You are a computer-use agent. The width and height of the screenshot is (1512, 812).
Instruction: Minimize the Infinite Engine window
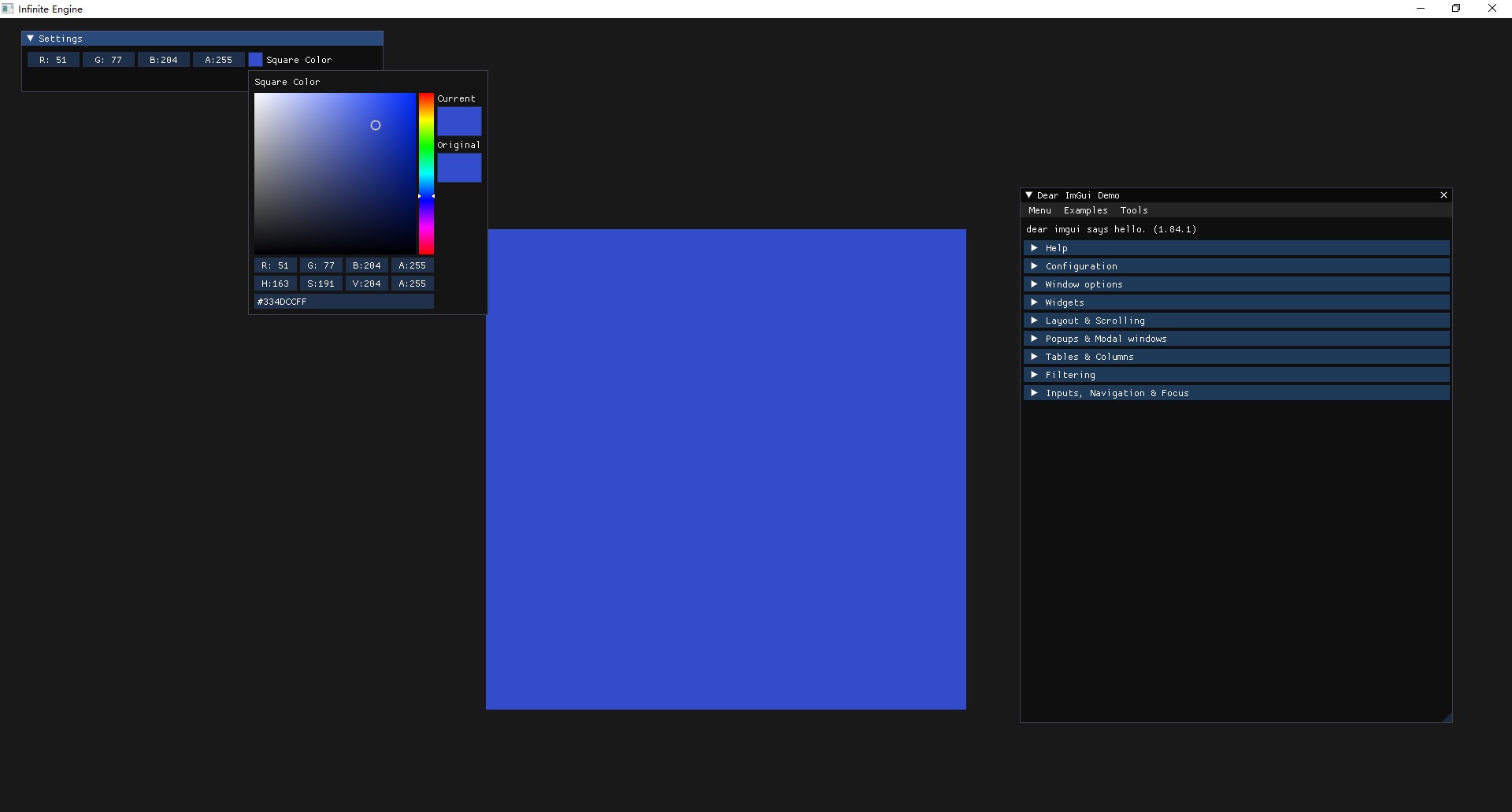click(x=1421, y=9)
